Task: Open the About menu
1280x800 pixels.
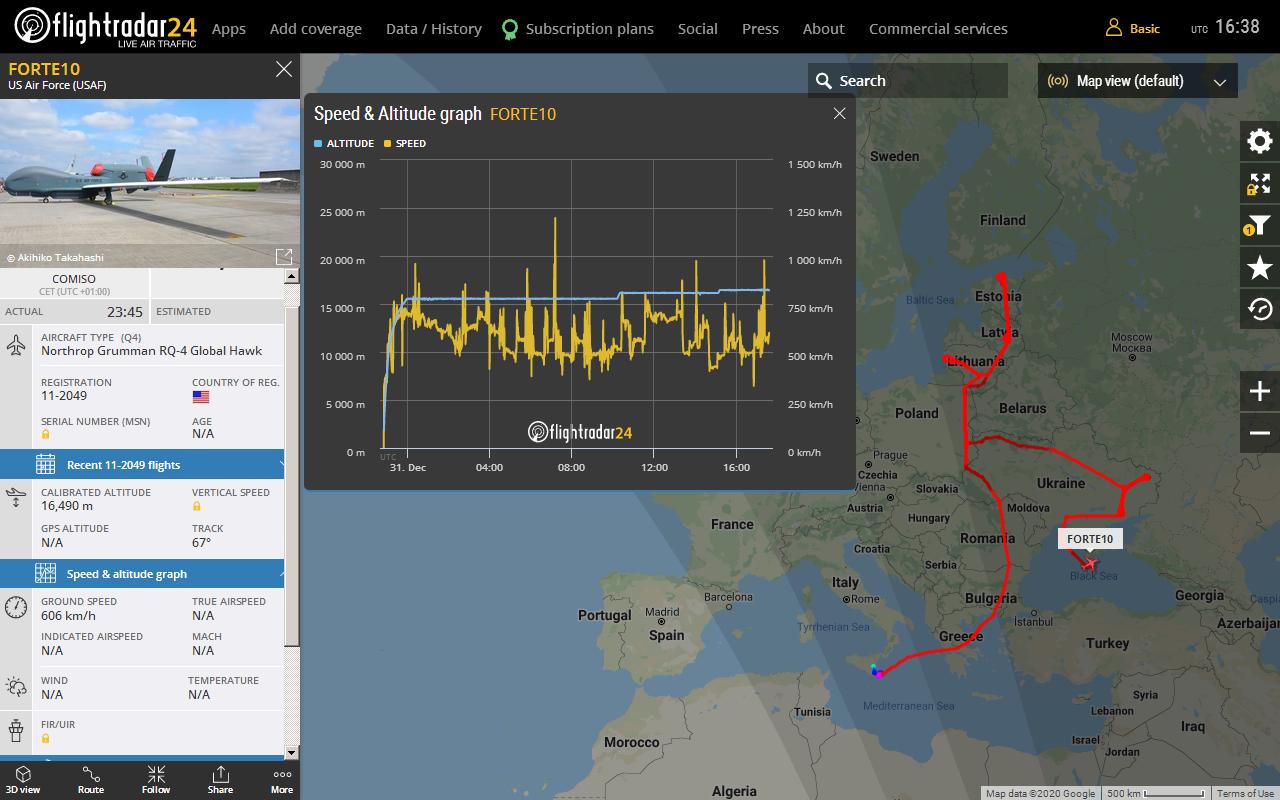Action: 824,28
